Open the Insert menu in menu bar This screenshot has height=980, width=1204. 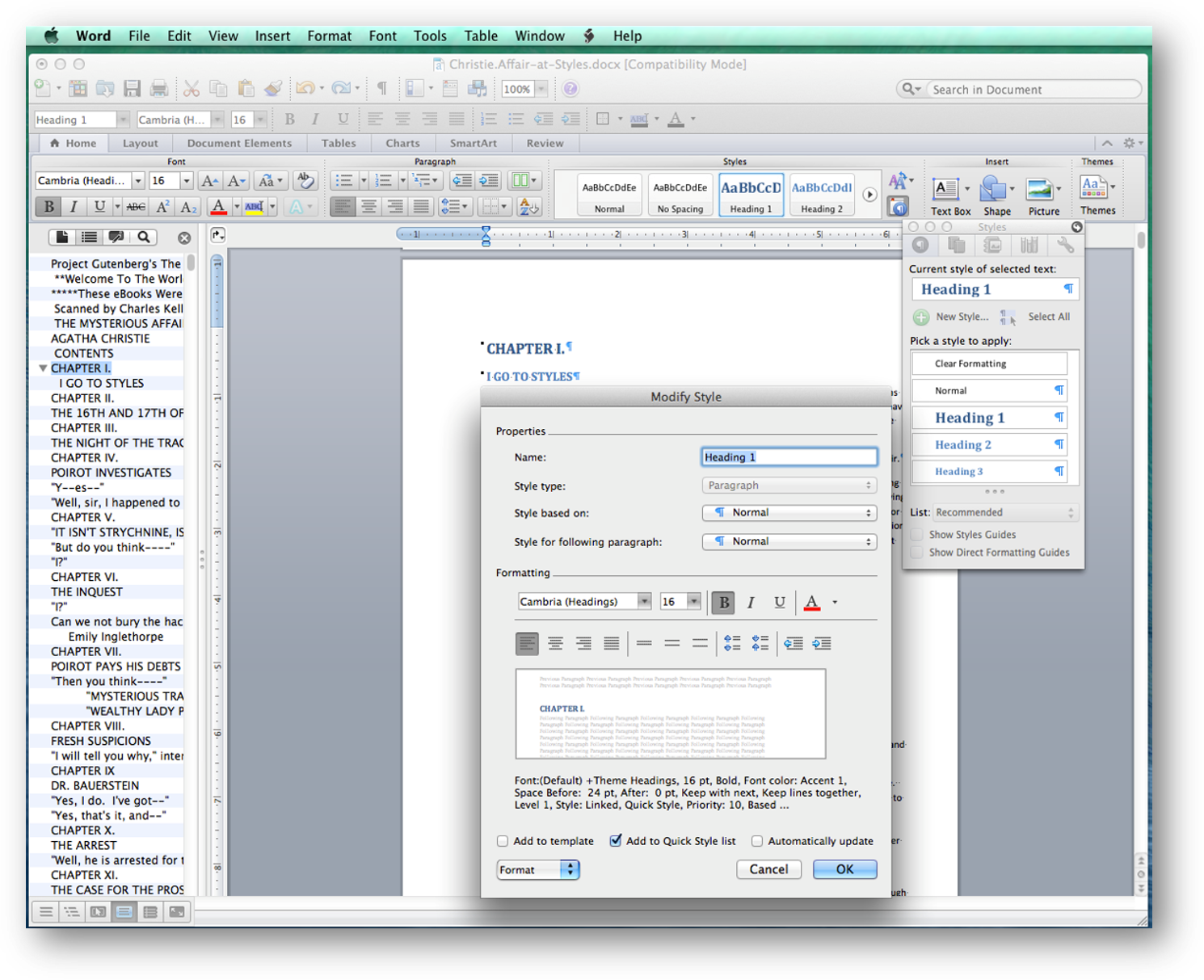[272, 36]
